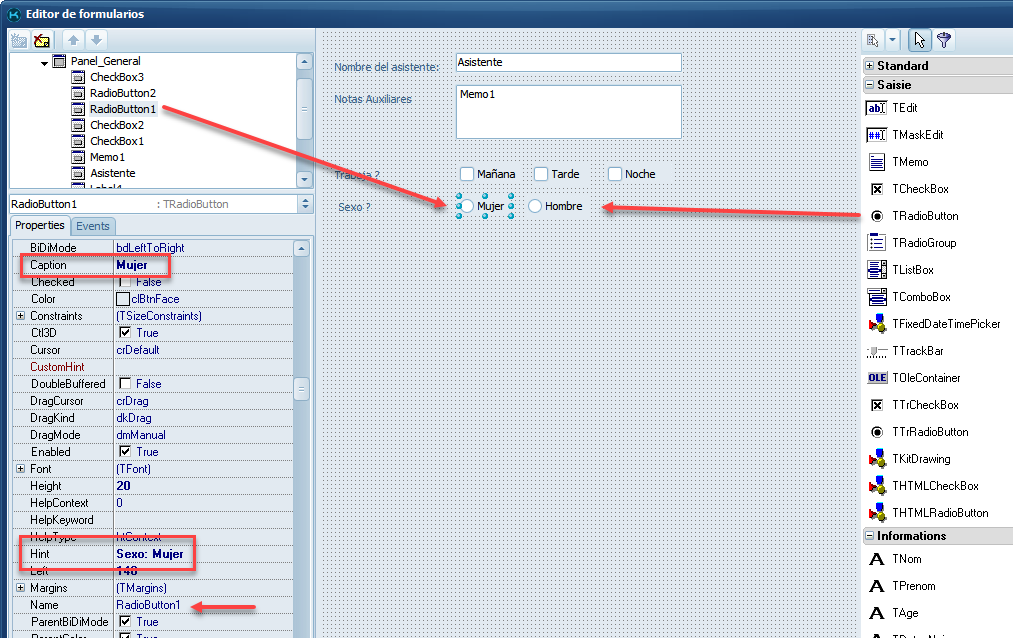Expand the Standard palette category

[870, 66]
